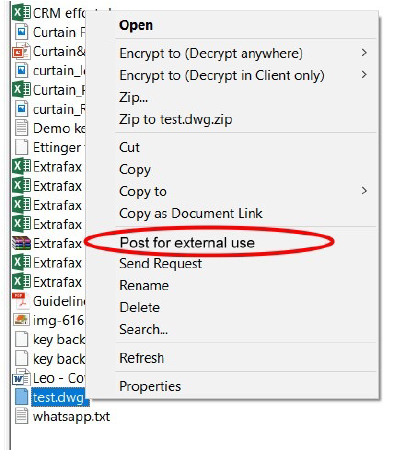Choose Refresh in the context menu
The width and height of the screenshot is (395, 450).
point(142,358)
